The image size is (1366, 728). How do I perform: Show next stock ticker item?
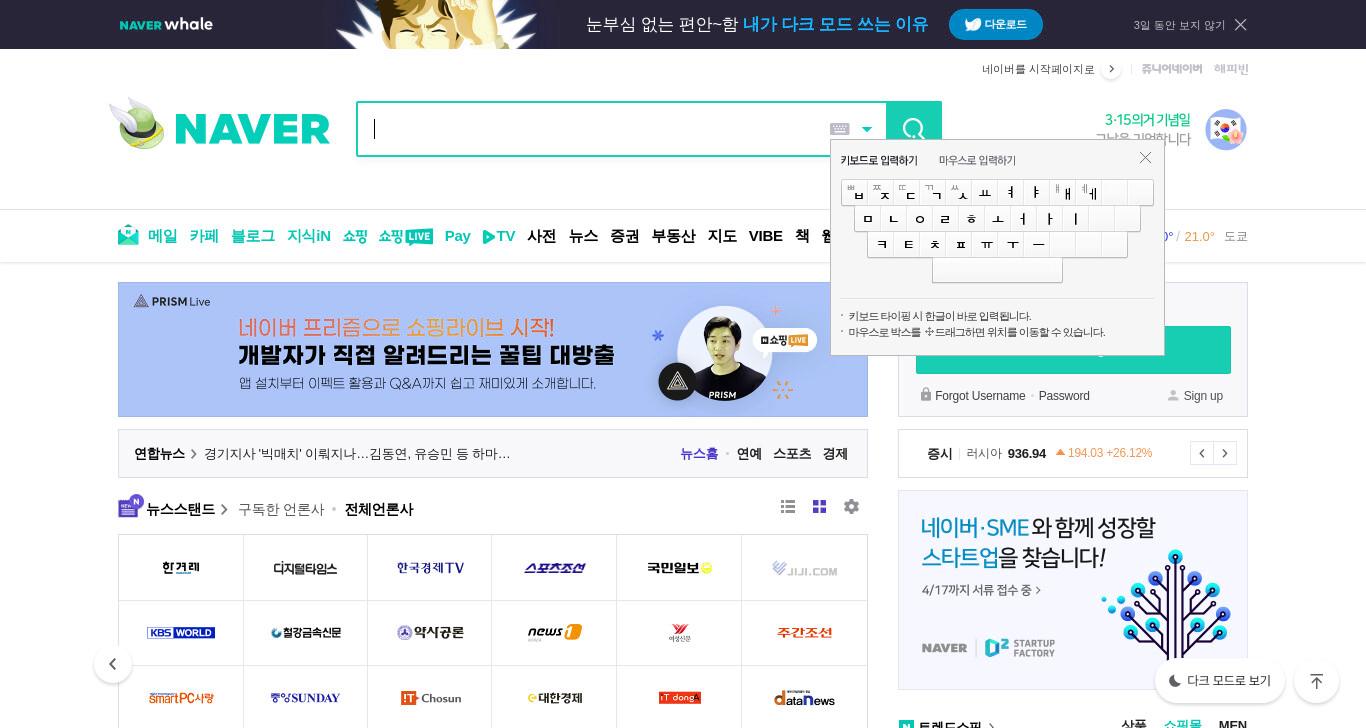click(1225, 453)
